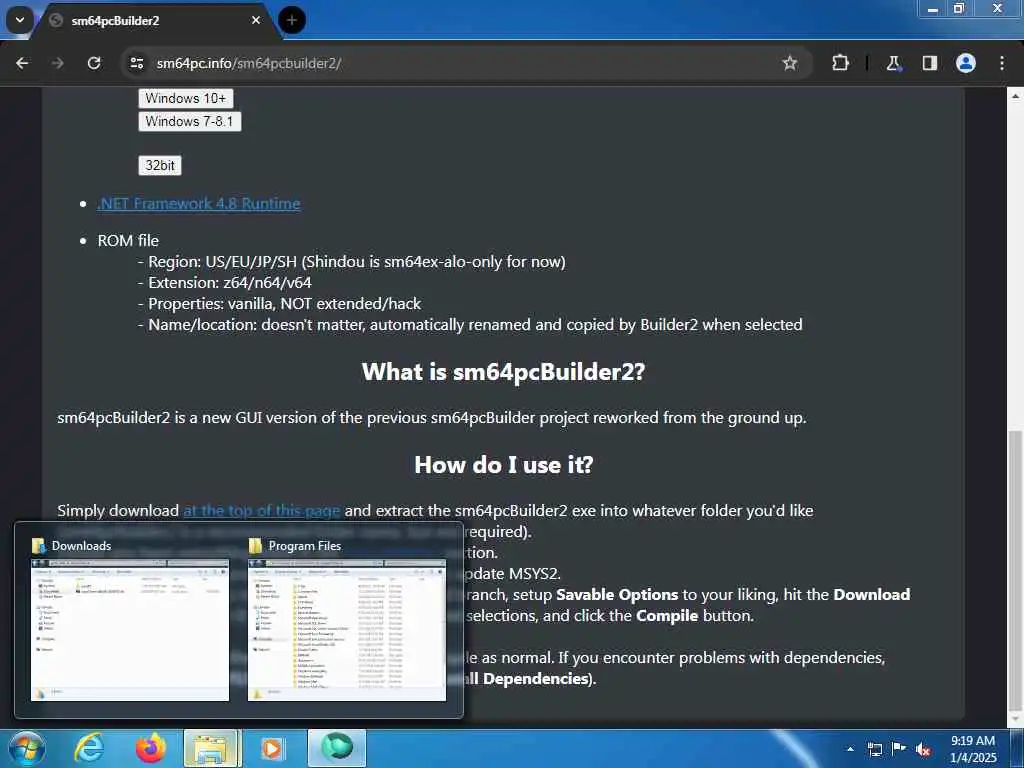Click the browser forward arrow

coord(57,63)
